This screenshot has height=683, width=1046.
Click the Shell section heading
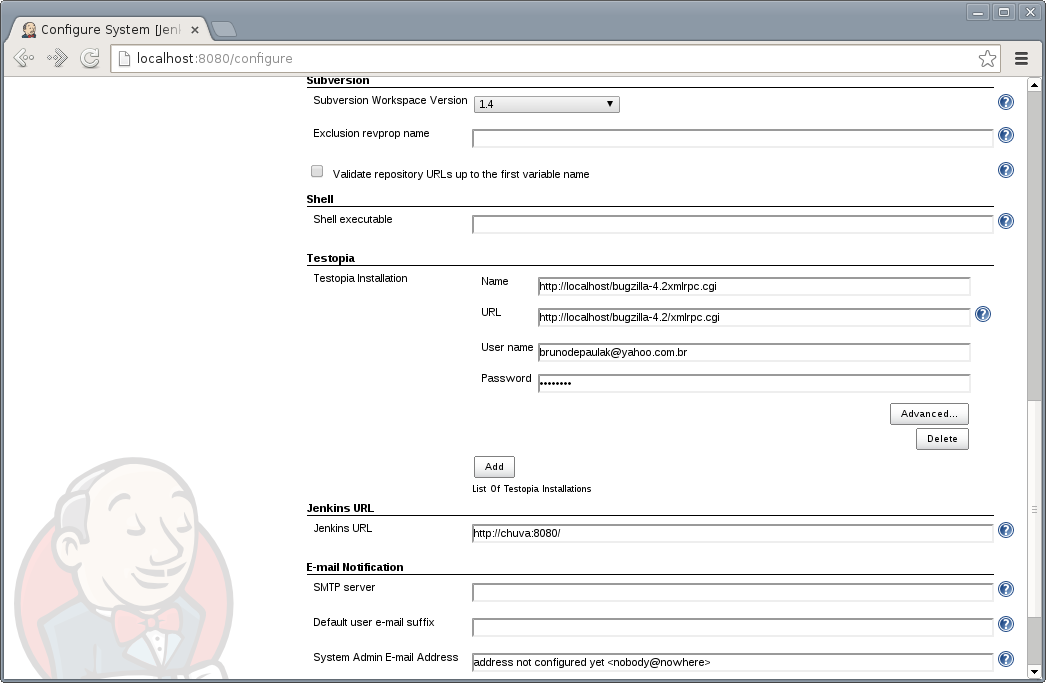[320, 199]
